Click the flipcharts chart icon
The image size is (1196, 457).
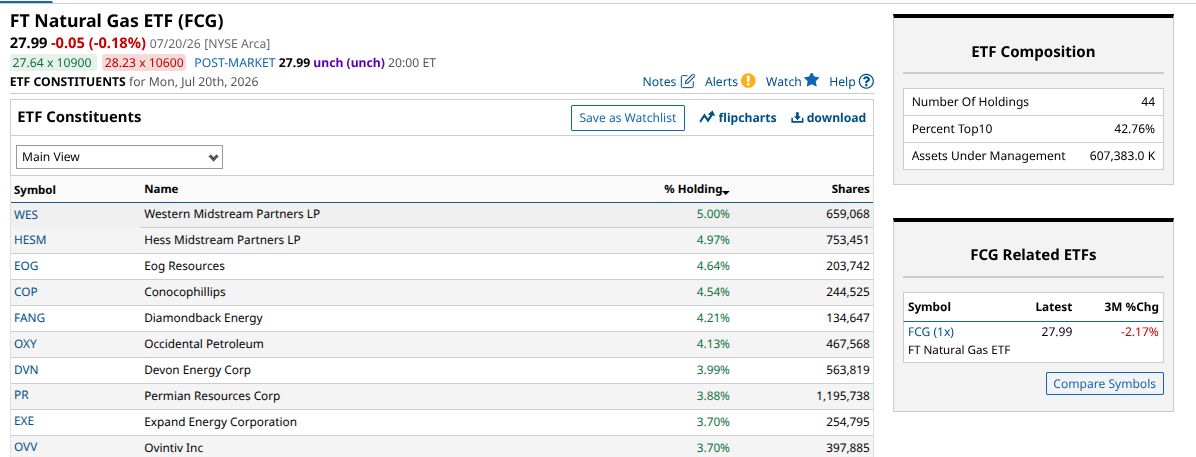706,117
